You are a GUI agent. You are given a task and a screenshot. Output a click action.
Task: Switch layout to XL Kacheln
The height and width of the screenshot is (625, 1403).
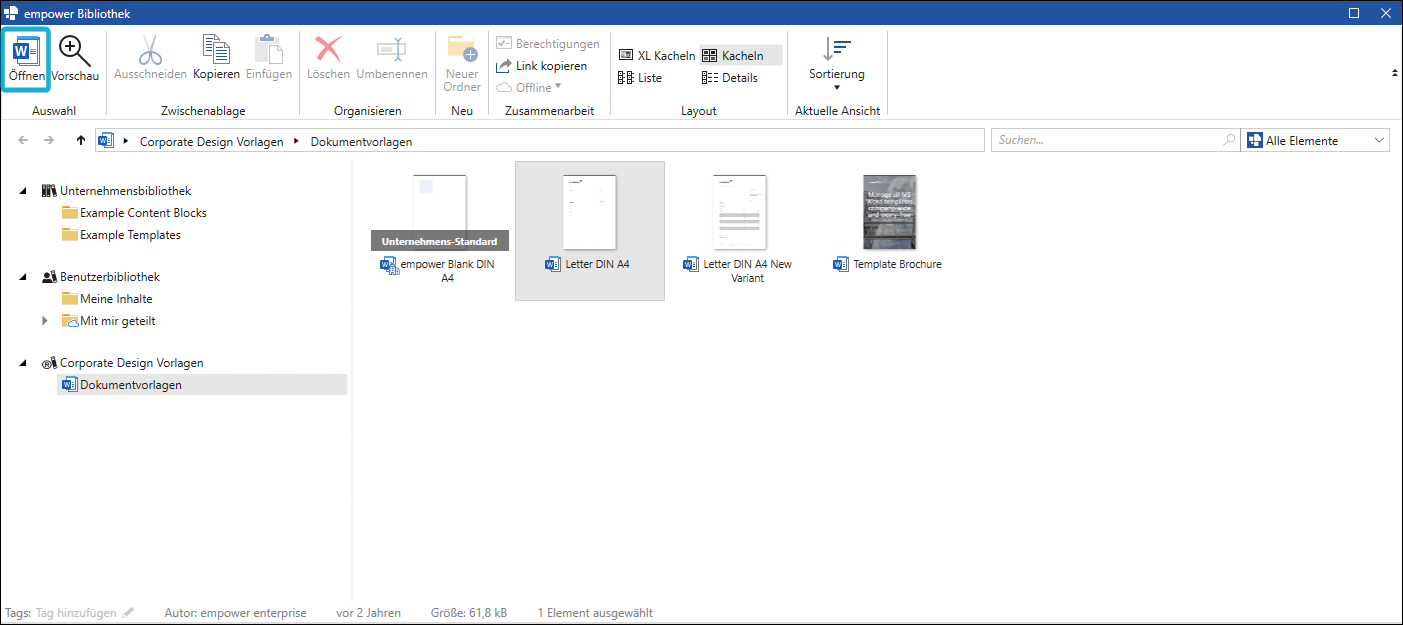pos(656,56)
